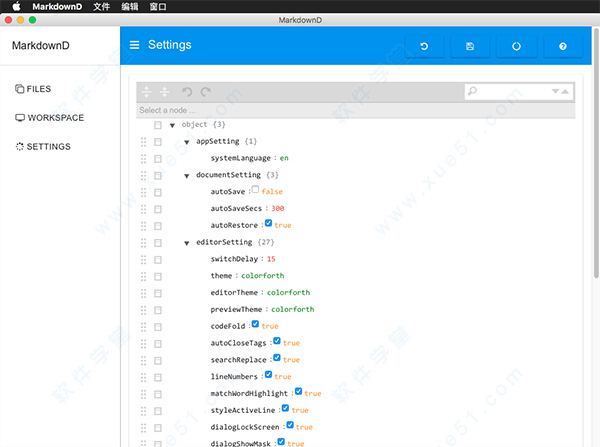Jump to previous search result arrow

pyautogui.click(x=565, y=91)
